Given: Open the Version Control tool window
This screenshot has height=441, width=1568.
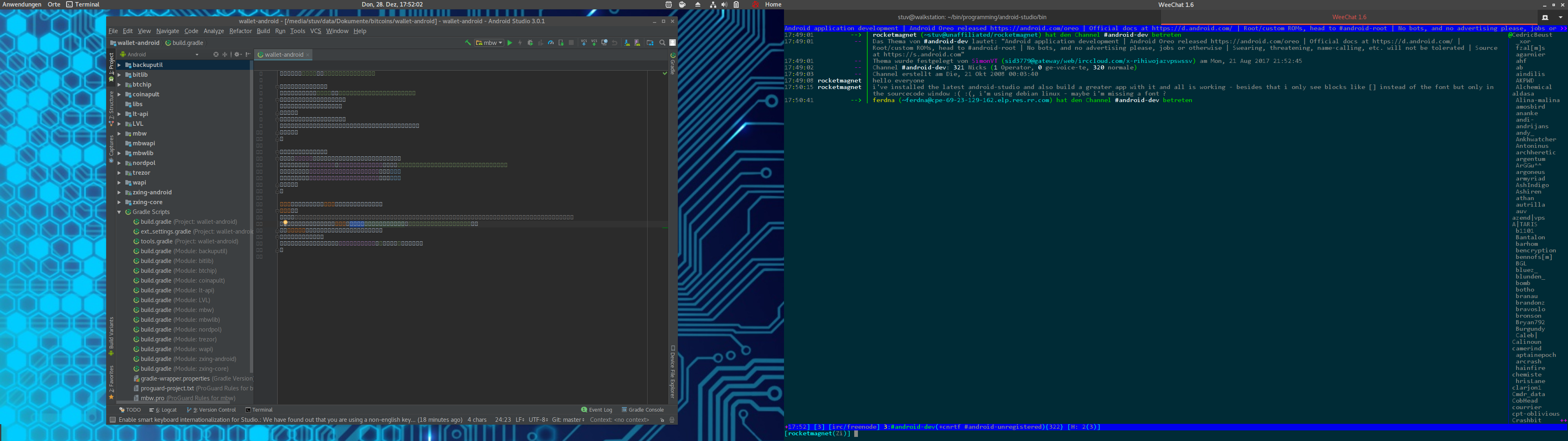Looking at the screenshot, I should pyautogui.click(x=211, y=410).
